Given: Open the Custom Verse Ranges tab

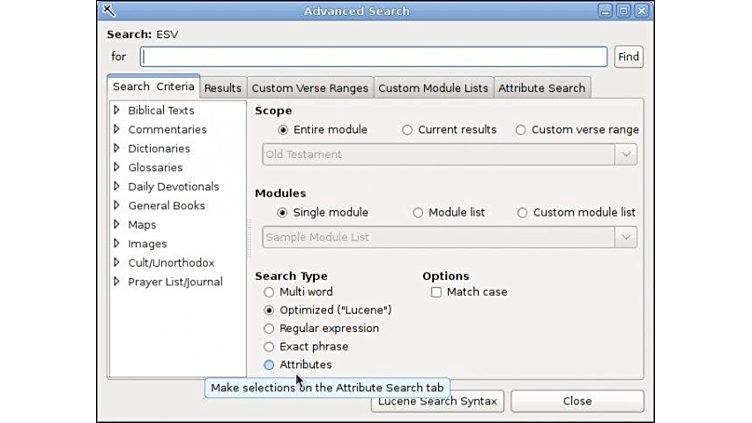Looking at the screenshot, I should (x=310, y=88).
